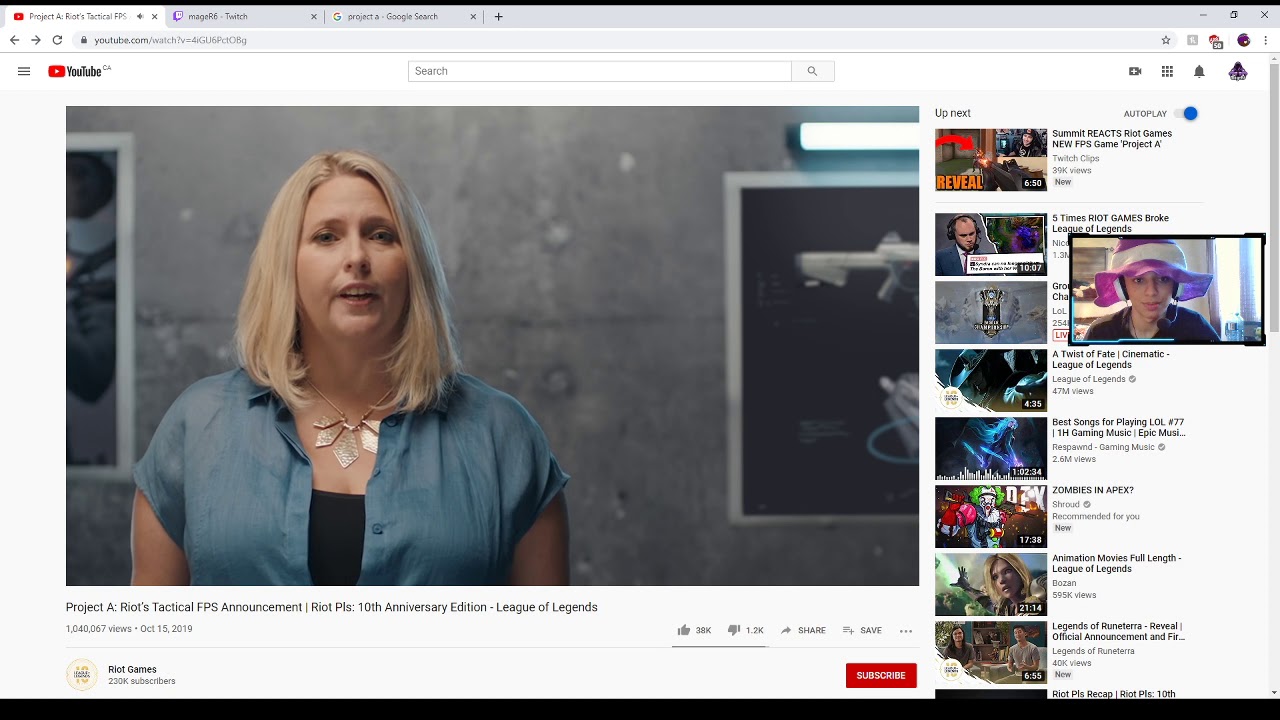Click inside the YouTube search field
1280x720 pixels.
click(x=600, y=71)
